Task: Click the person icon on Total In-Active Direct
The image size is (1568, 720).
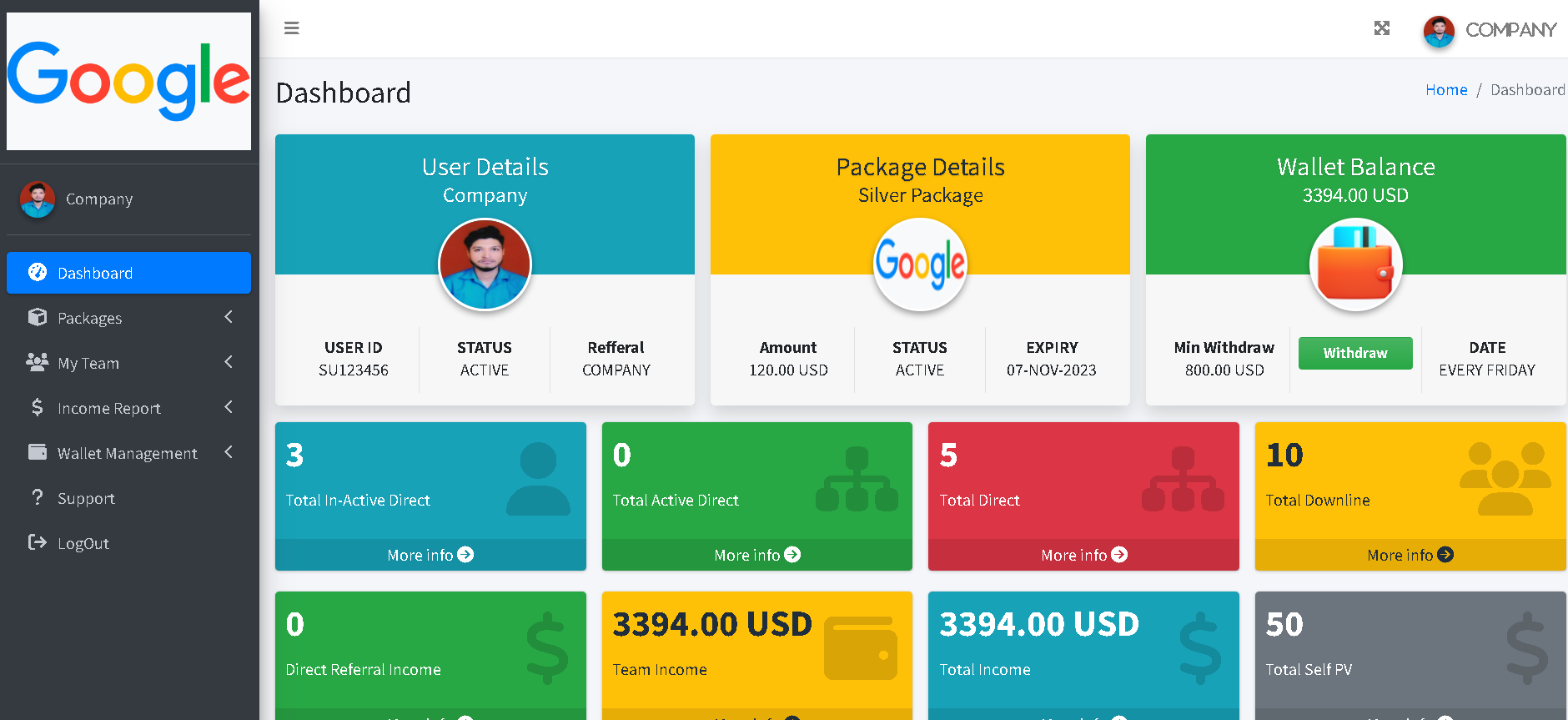Action: (x=538, y=479)
